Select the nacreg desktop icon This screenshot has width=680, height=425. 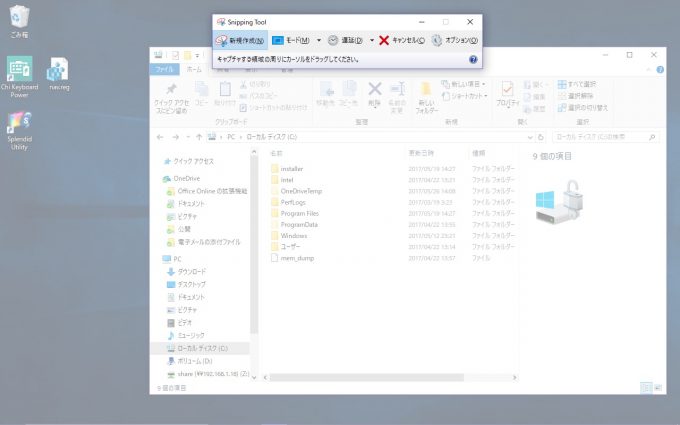(x=59, y=74)
